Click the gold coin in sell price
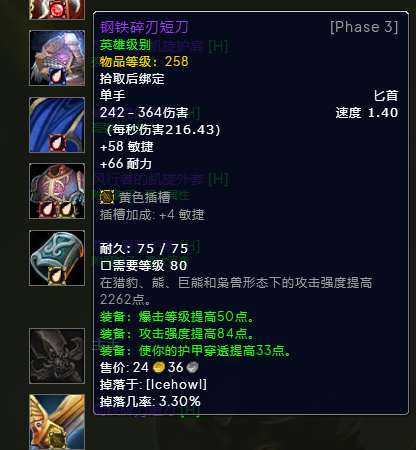416x450 pixels. (159, 367)
